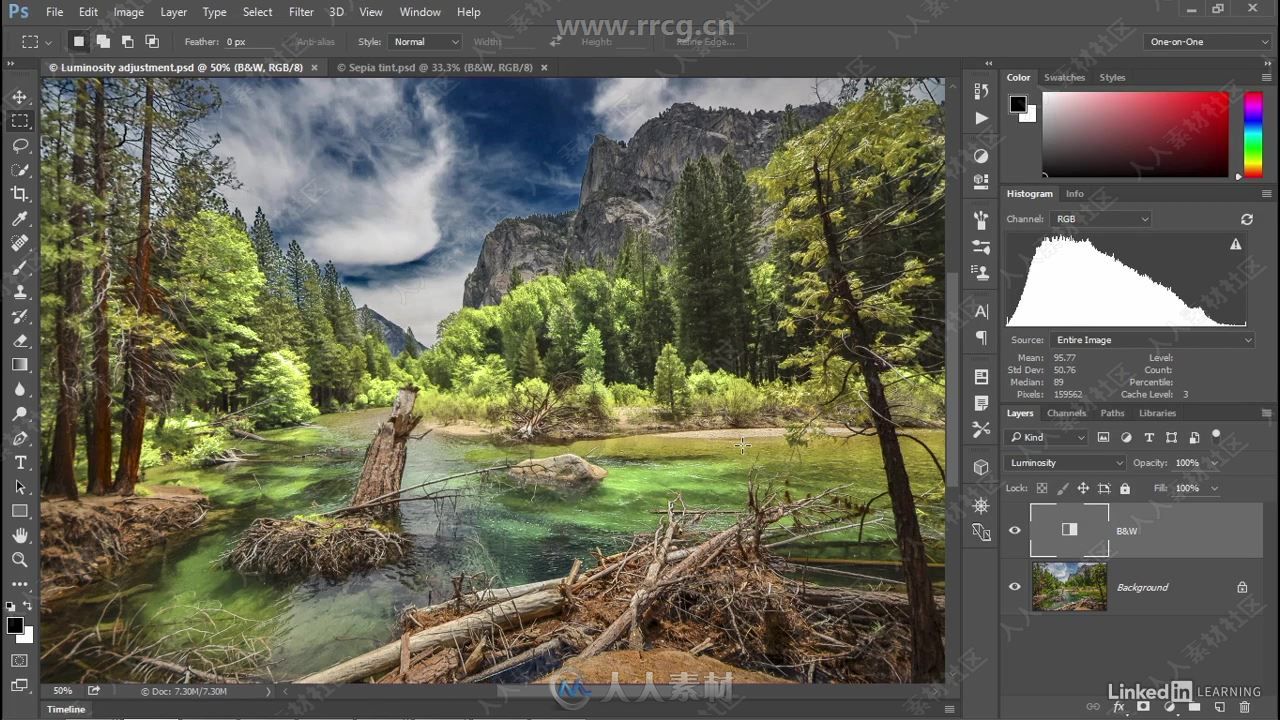
Task: Open the One-on-One workspace dropdown
Action: pyautogui.click(x=1208, y=42)
